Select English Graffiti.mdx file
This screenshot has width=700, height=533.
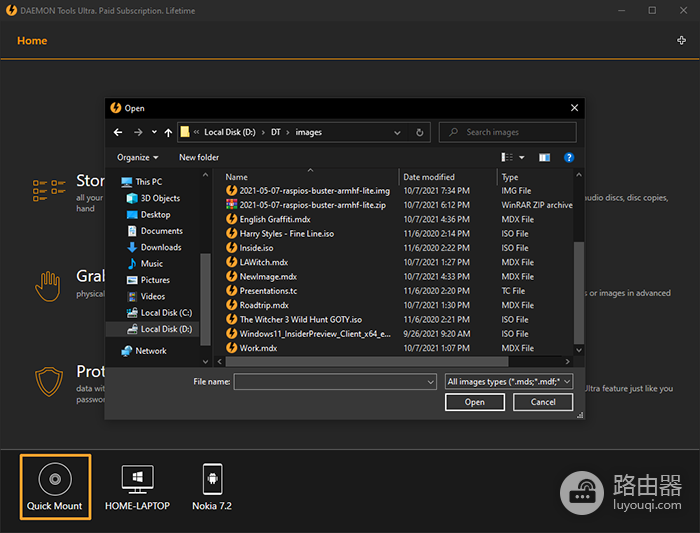[x=268, y=219]
